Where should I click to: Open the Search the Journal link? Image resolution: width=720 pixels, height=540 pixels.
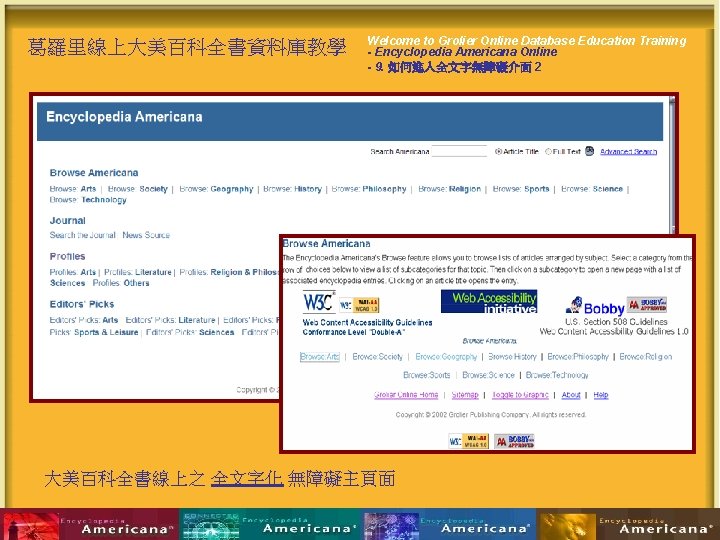[83, 235]
